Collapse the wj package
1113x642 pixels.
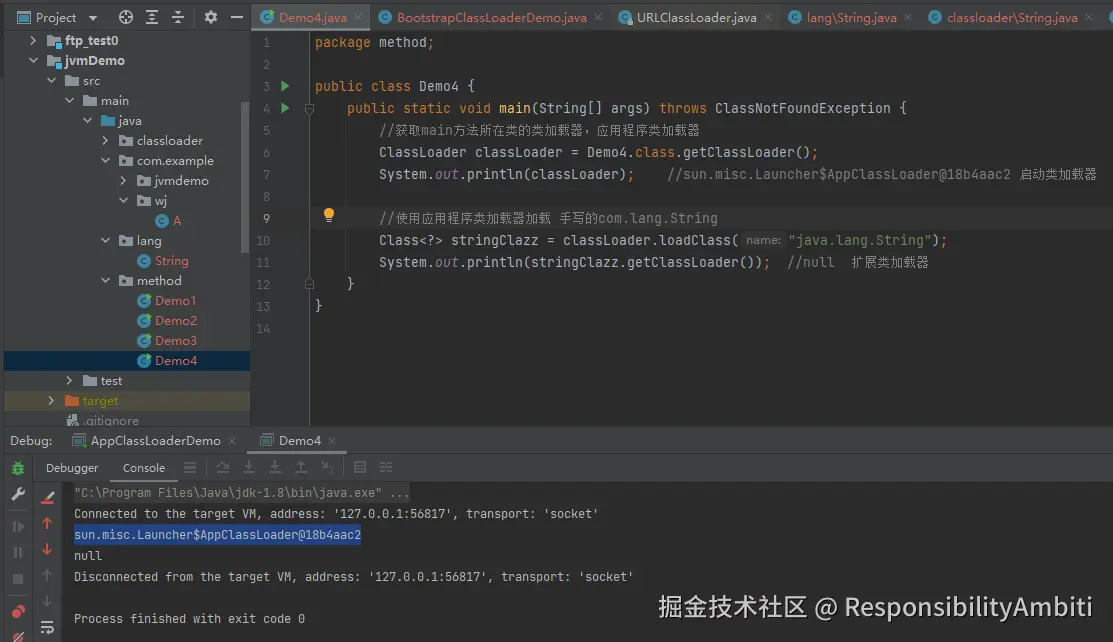click(124, 200)
